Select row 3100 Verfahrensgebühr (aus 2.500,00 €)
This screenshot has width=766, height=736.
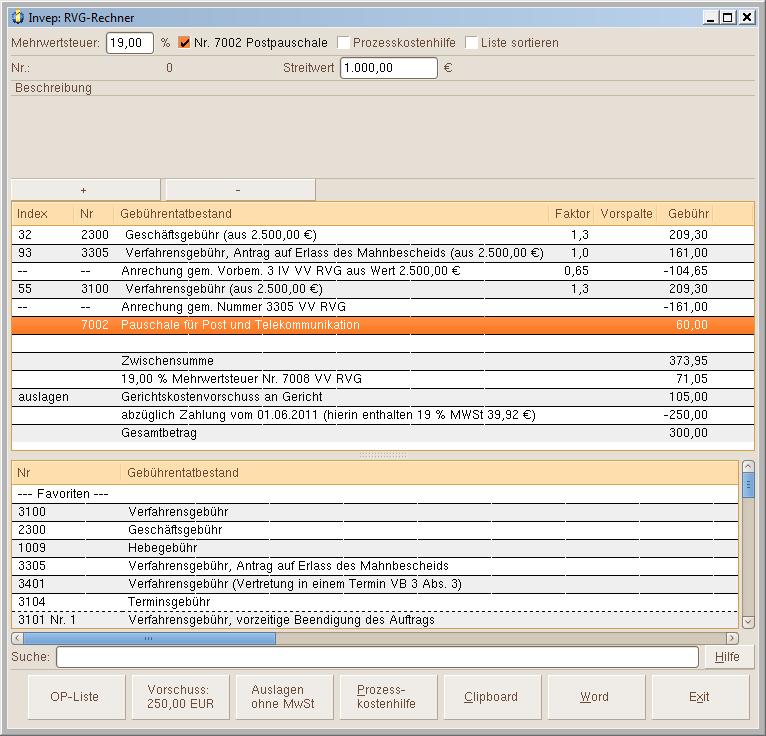383,289
